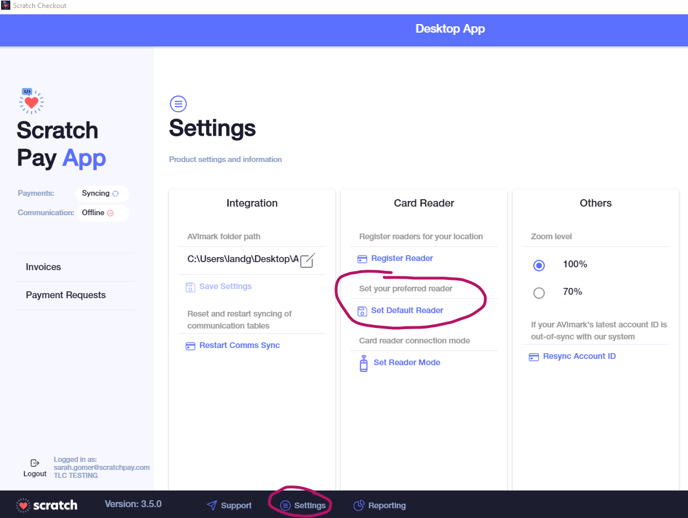
Task: Click the Offline red status icon
Action: (111, 213)
